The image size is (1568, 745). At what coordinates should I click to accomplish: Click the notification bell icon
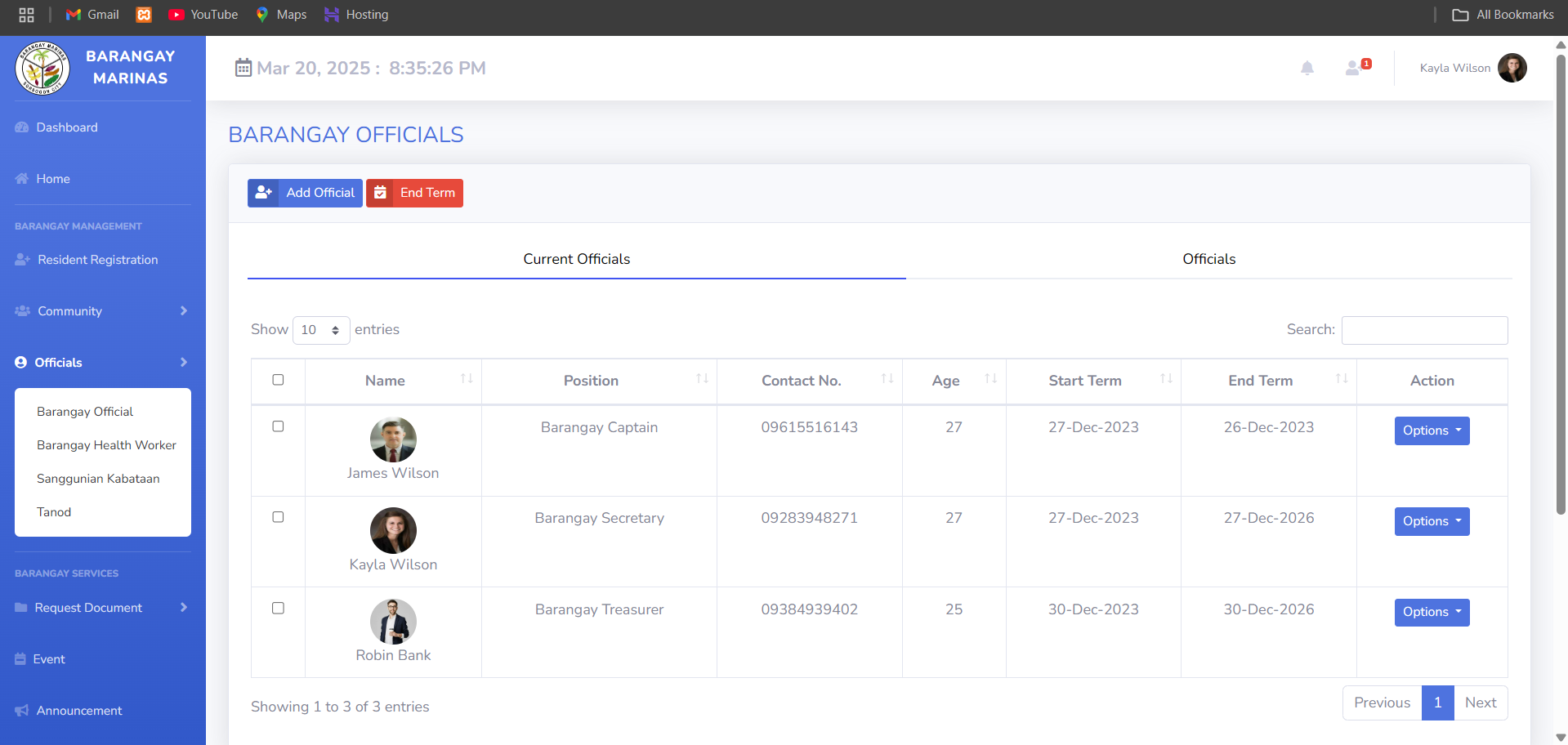(x=1307, y=69)
